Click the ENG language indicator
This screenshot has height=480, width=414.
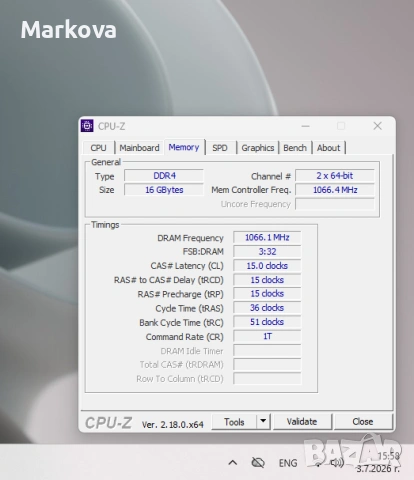click(288, 463)
